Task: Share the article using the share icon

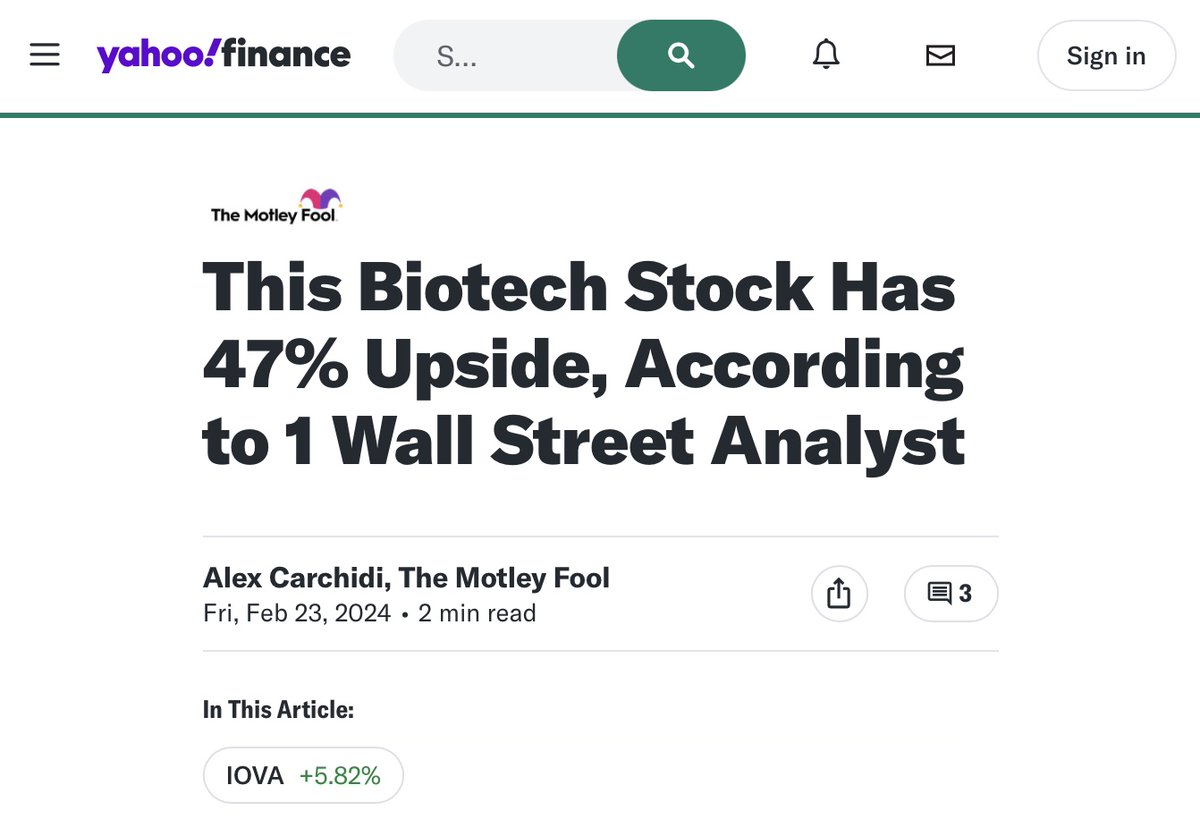Action: pyautogui.click(x=839, y=594)
